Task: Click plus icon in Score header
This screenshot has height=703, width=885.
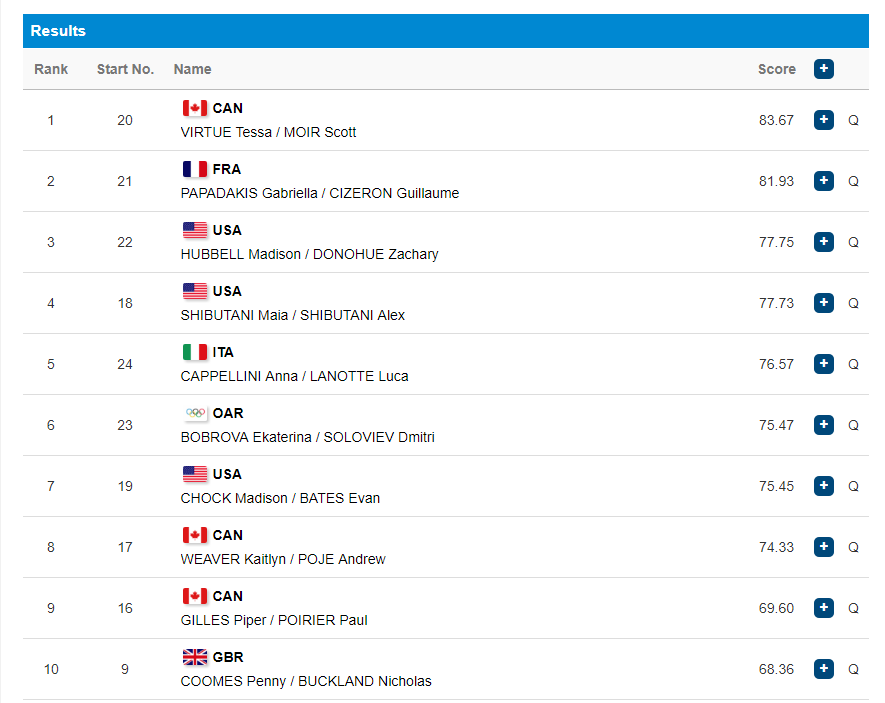Action: tap(823, 69)
